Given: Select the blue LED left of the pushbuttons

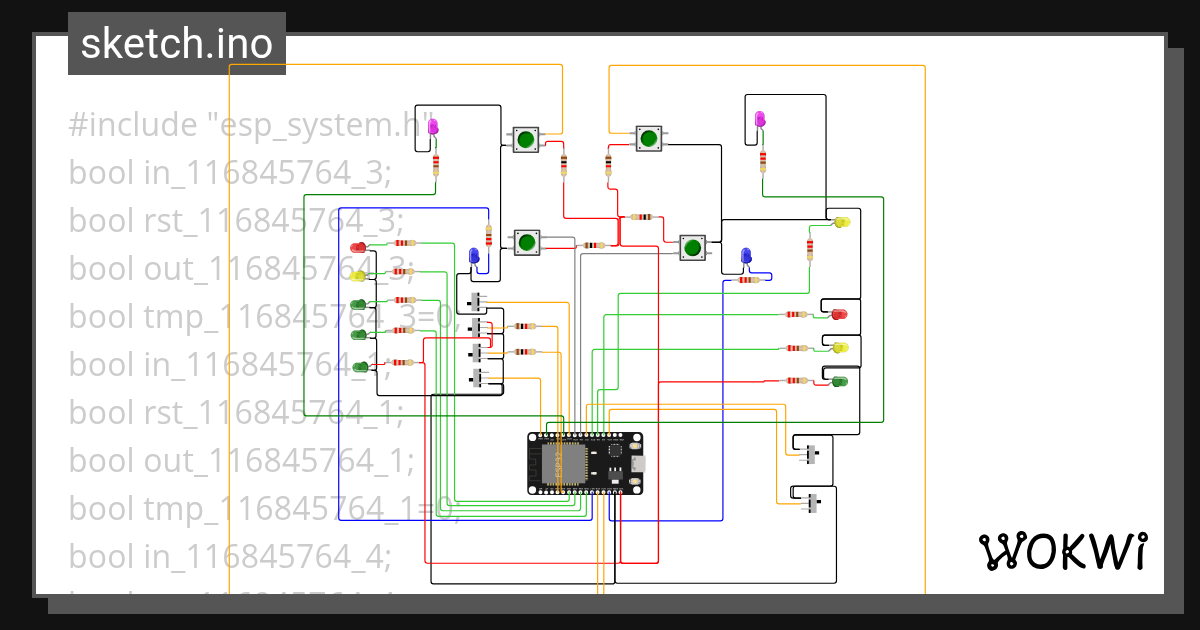Looking at the screenshot, I should pos(475,255).
